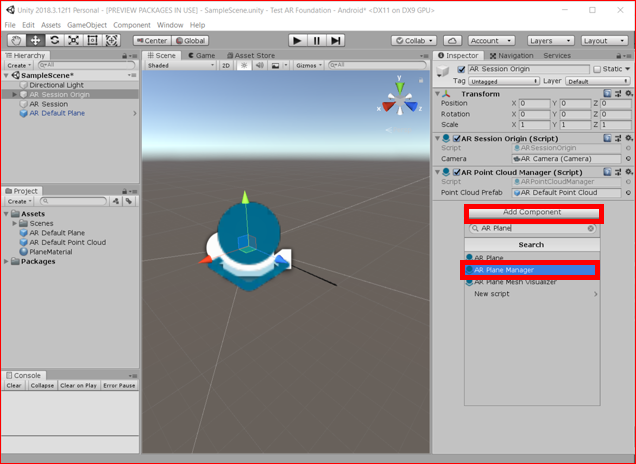636x464 pixels.
Task: Click the Add Component button
Action: [x=533, y=213]
